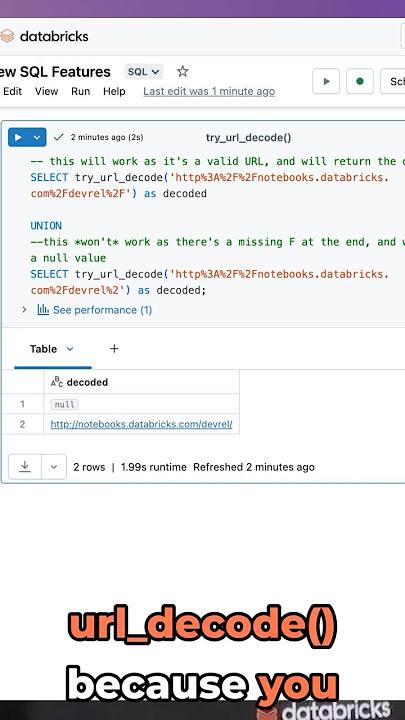The image size is (405, 720).
Task: Download the results with download icon
Action: [x=25, y=467]
